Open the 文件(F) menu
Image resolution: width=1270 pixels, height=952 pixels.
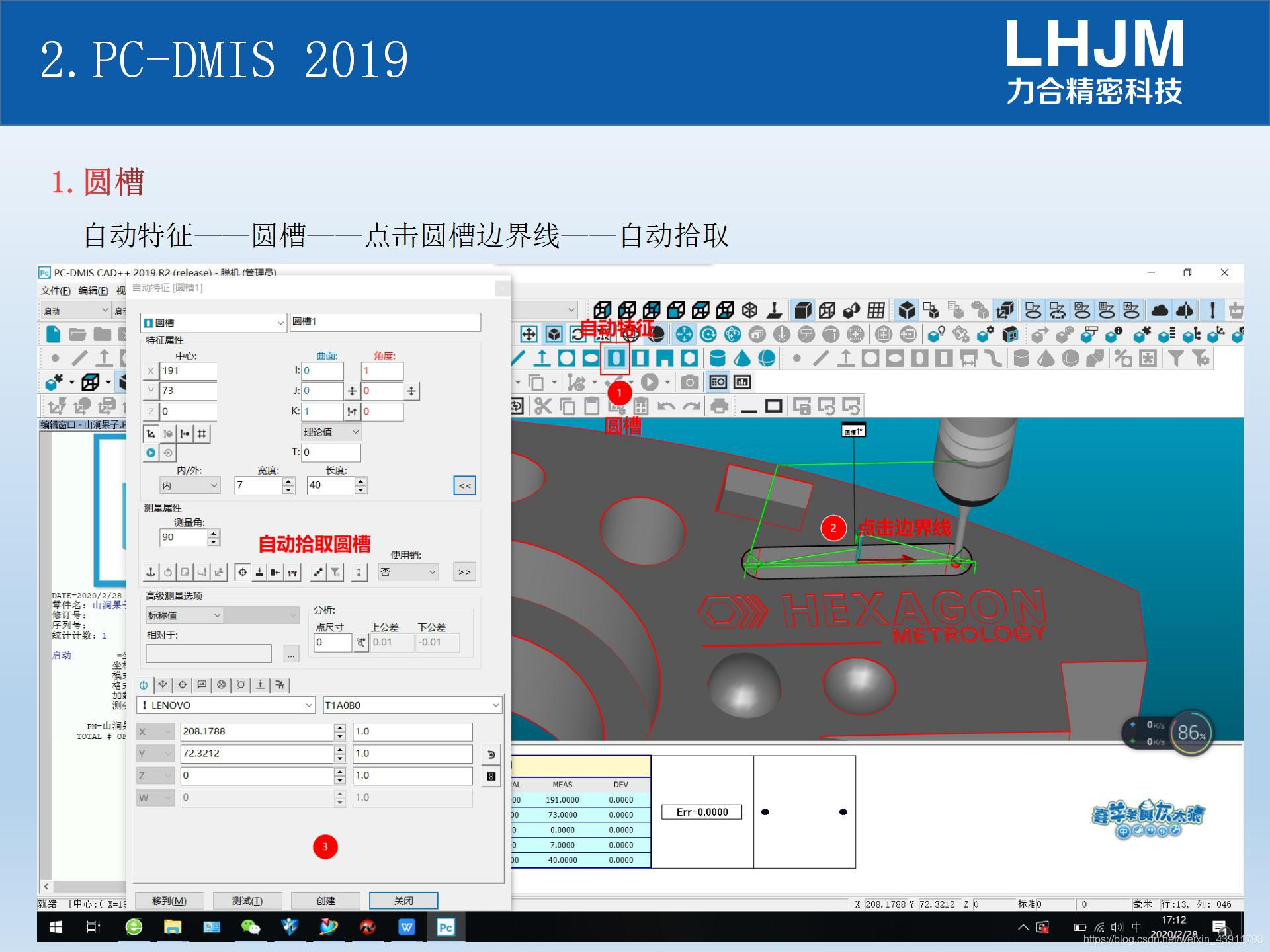[x=56, y=291]
